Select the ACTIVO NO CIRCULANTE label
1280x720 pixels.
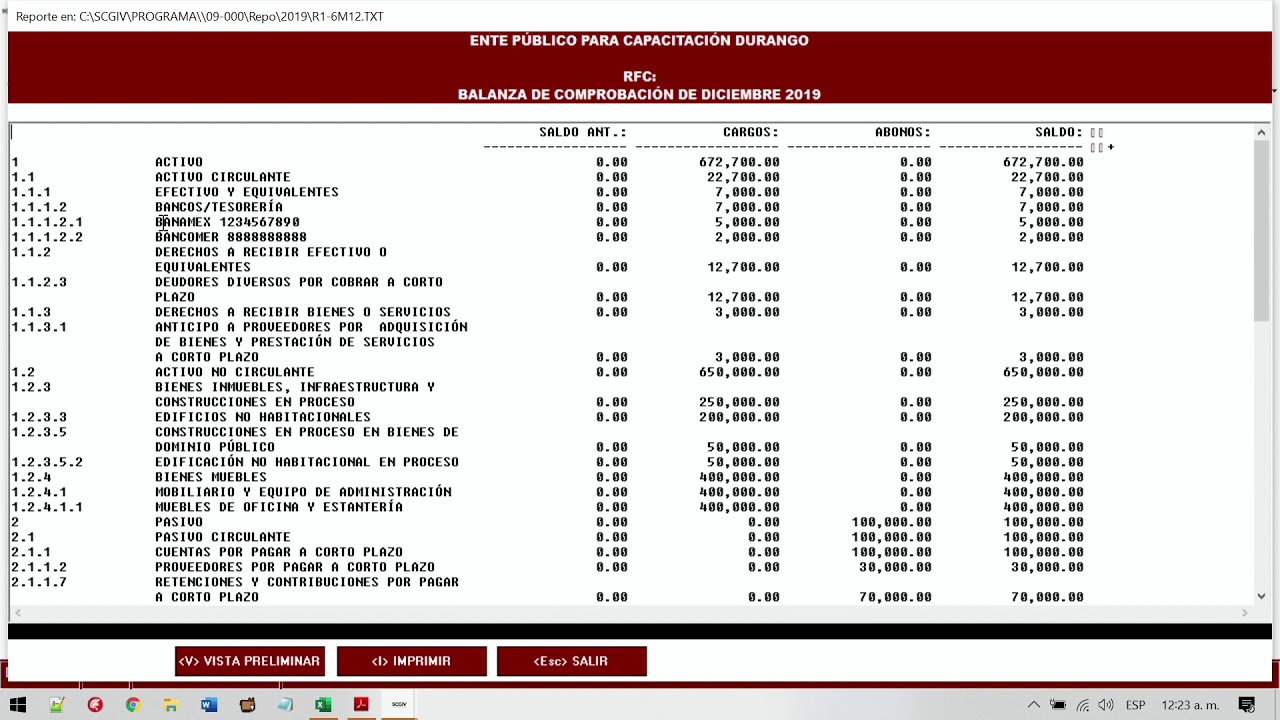pos(235,372)
